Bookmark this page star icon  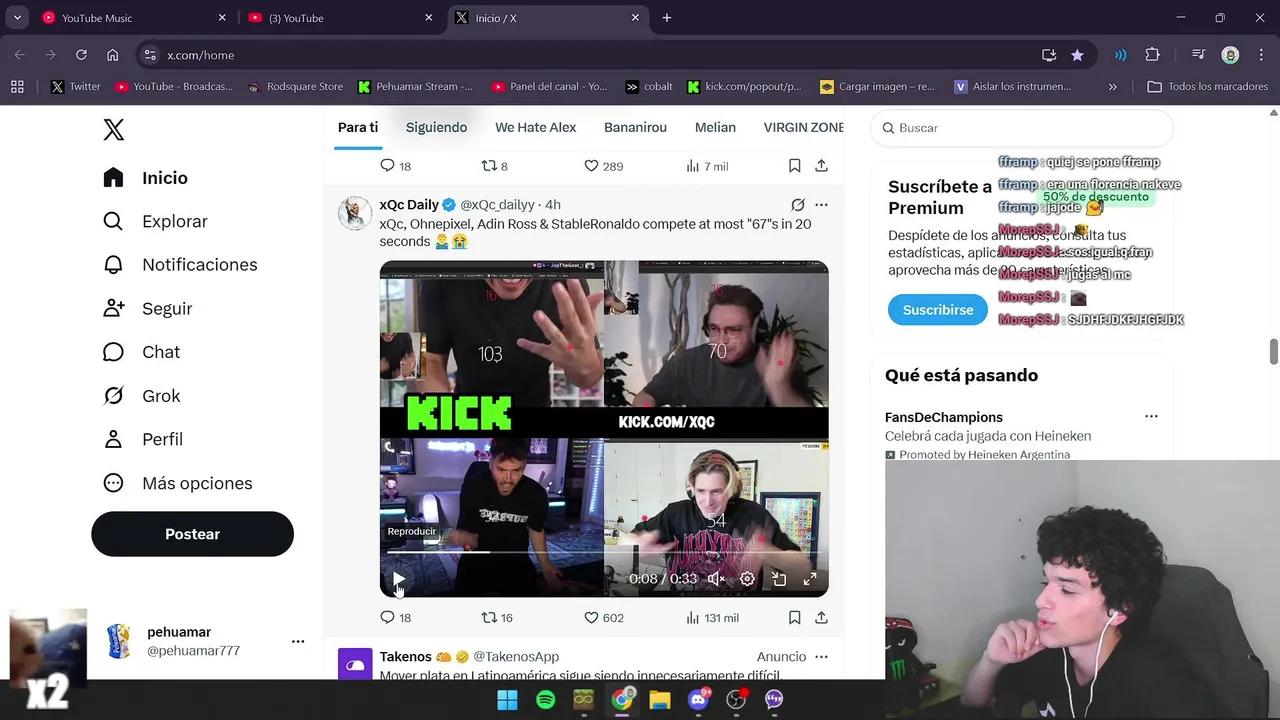[x=1077, y=55]
